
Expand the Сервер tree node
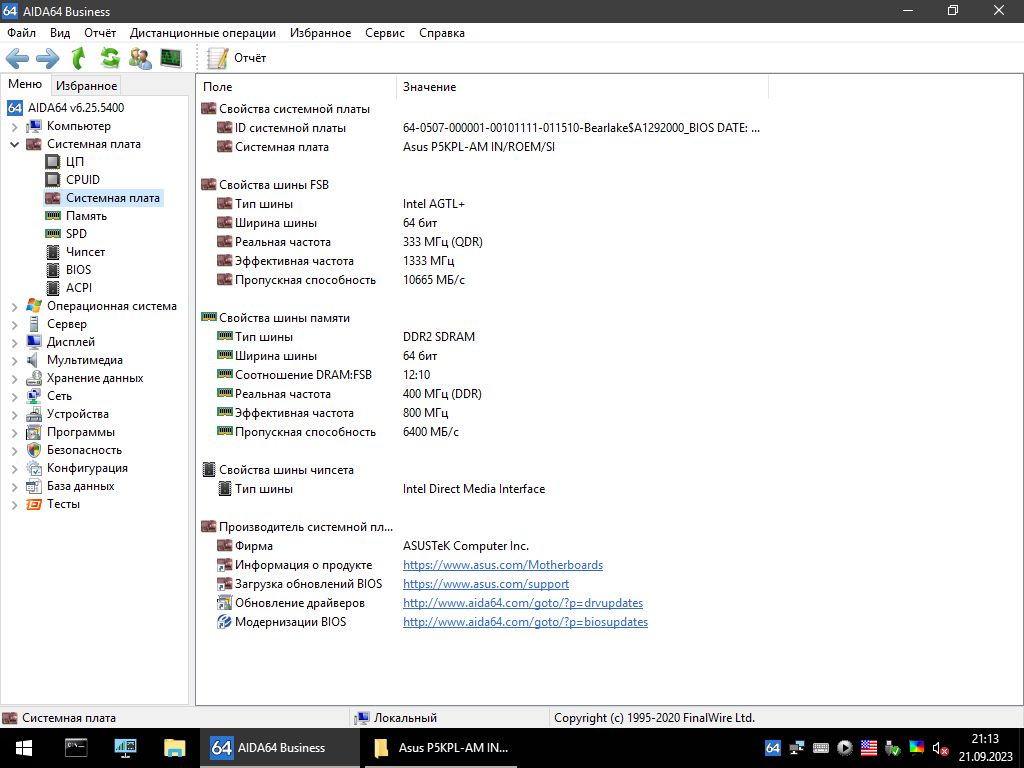(14, 324)
